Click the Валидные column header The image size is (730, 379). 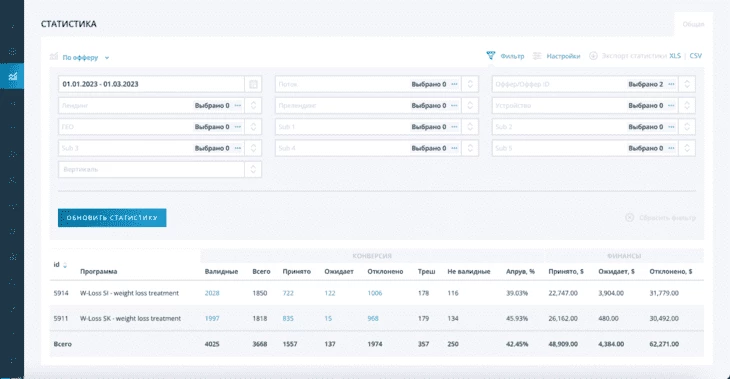pyautogui.click(x=221, y=271)
